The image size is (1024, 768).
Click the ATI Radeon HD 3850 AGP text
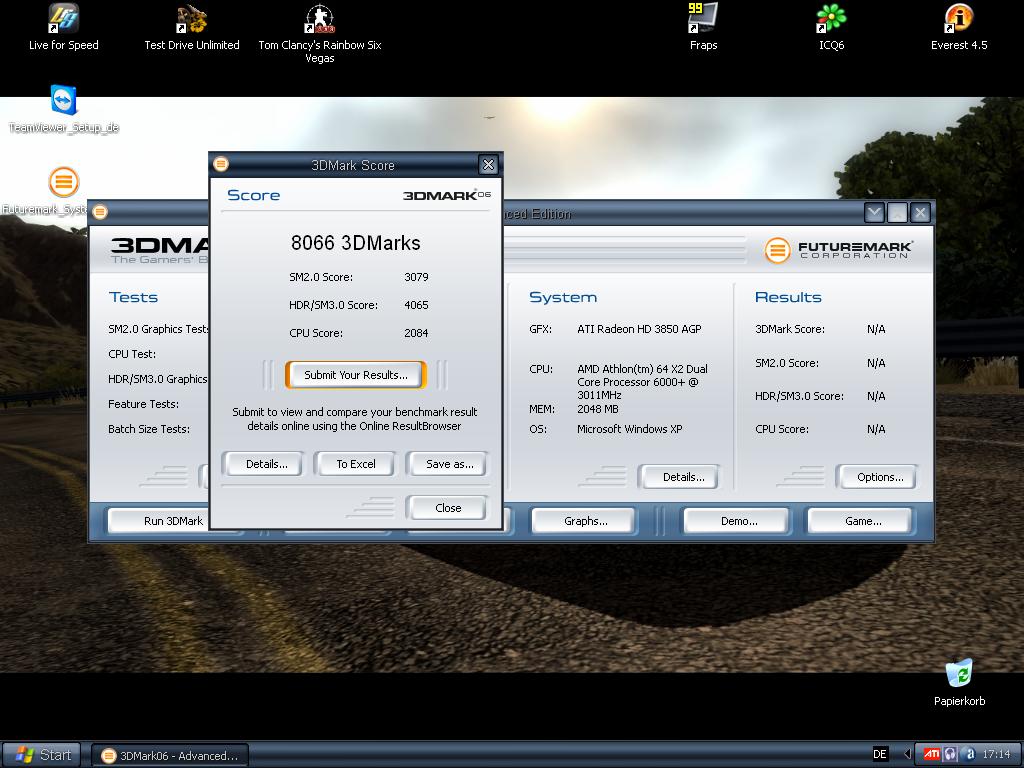coord(639,329)
